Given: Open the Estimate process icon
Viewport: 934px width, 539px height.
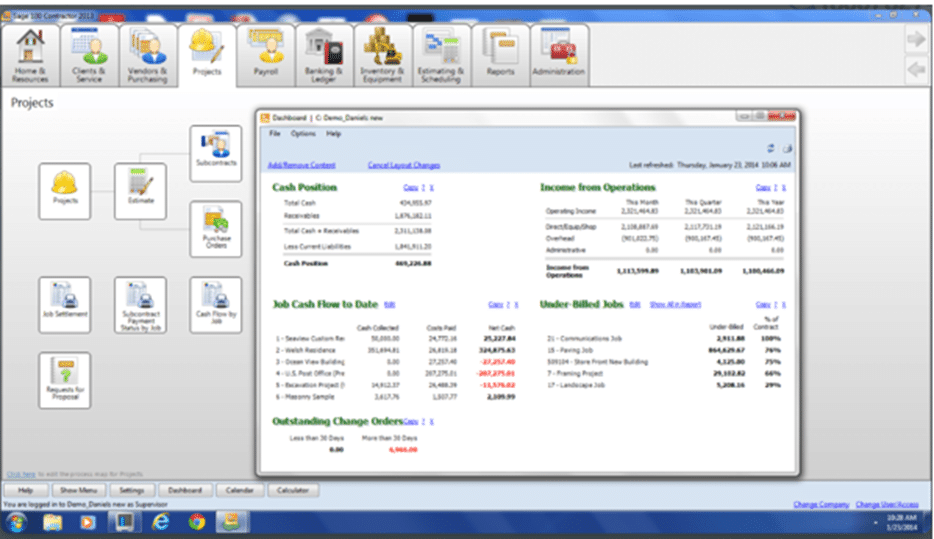Looking at the screenshot, I should pos(140,191).
